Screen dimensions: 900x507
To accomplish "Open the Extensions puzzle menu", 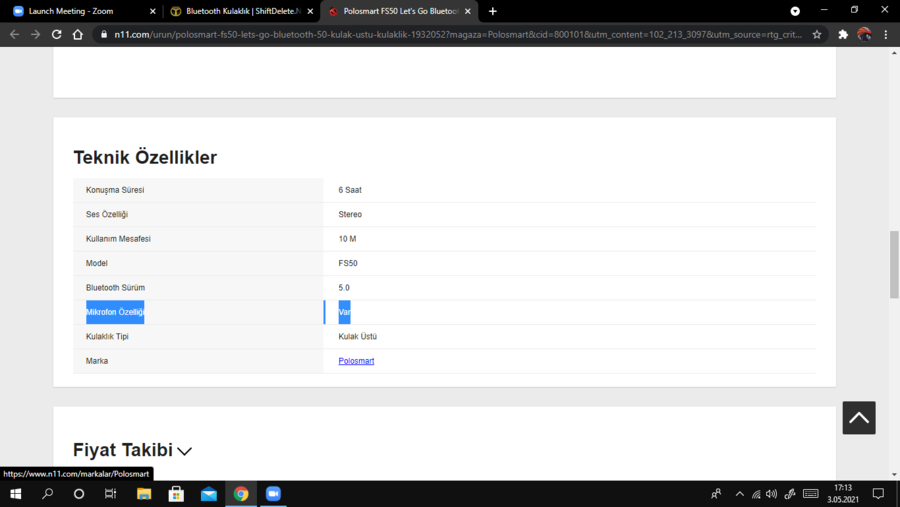I will (843, 34).
